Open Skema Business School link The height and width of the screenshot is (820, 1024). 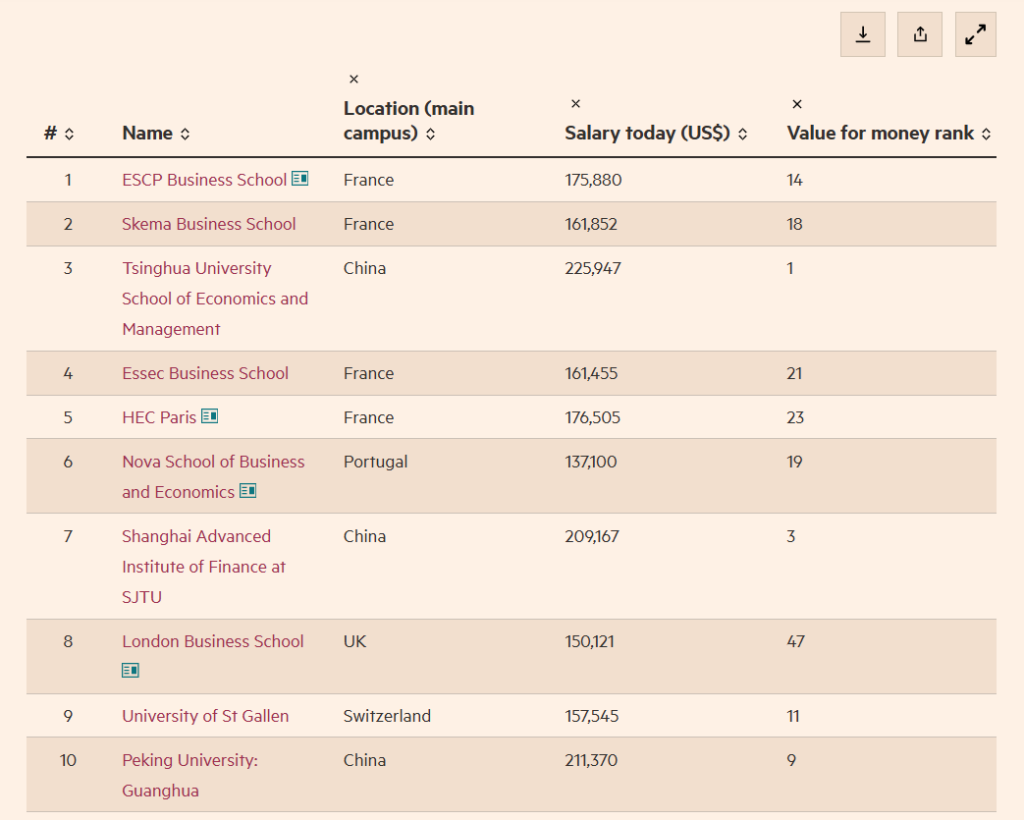(x=209, y=224)
